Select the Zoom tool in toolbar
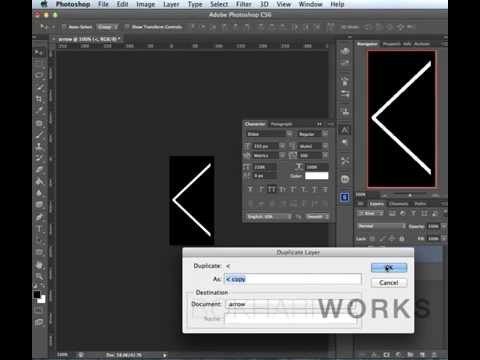The height and width of the screenshot is (360, 480). (x=39, y=276)
